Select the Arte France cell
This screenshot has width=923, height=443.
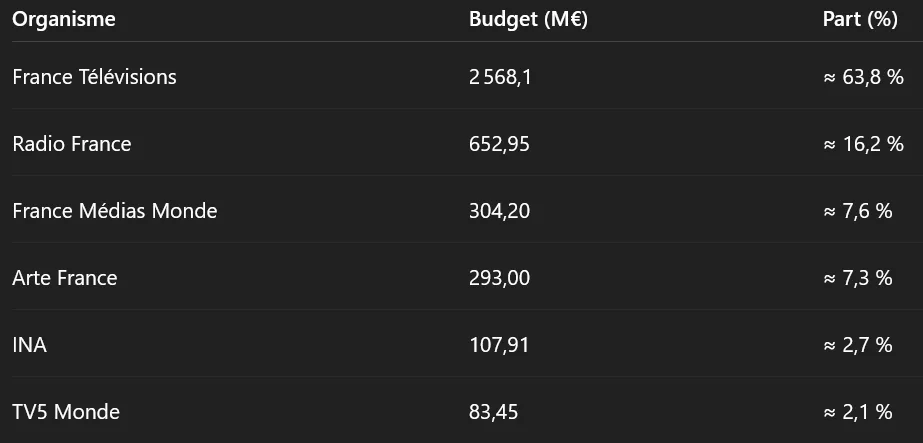65,278
